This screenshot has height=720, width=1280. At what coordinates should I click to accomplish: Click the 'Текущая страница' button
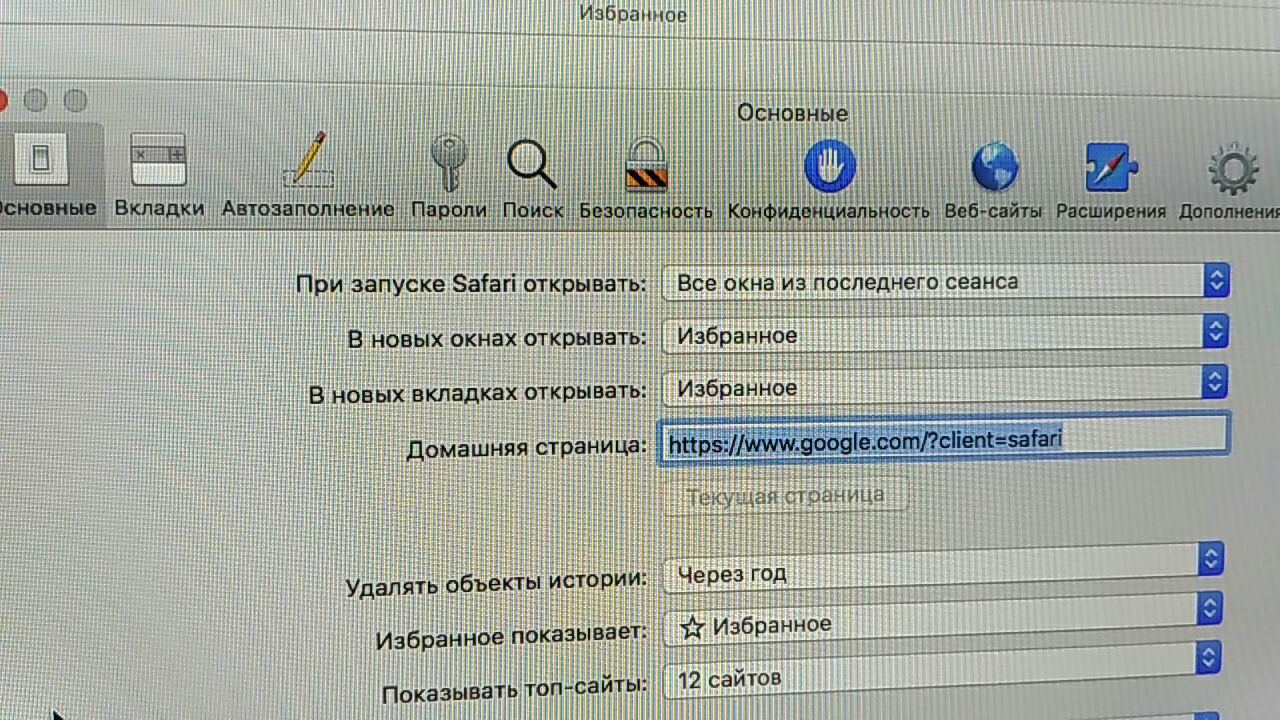[x=785, y=495]
